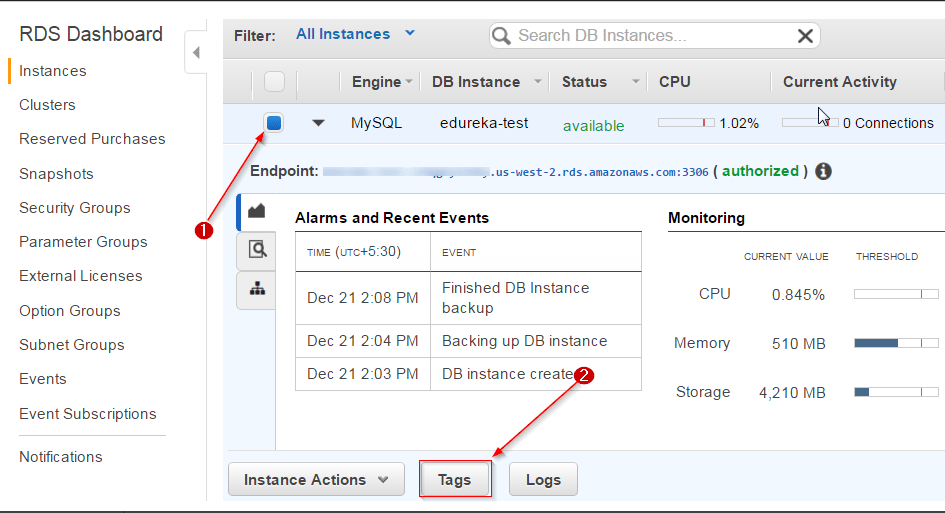This screenshot has width=945, height=513.
Task: Click the 510 MB memory value
Action: (x=799, y=344)
